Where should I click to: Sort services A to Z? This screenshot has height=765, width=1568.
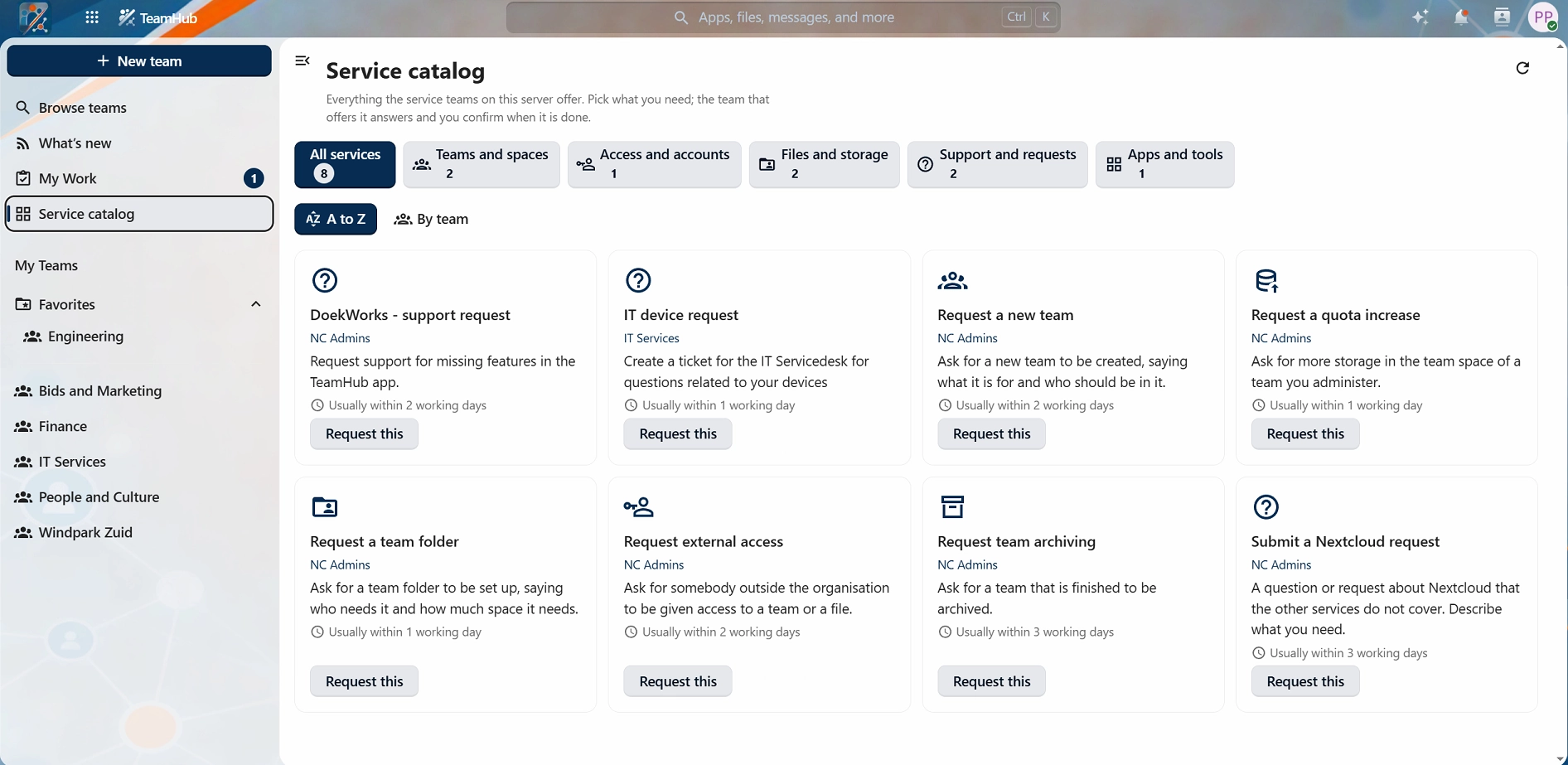[336, 219]
